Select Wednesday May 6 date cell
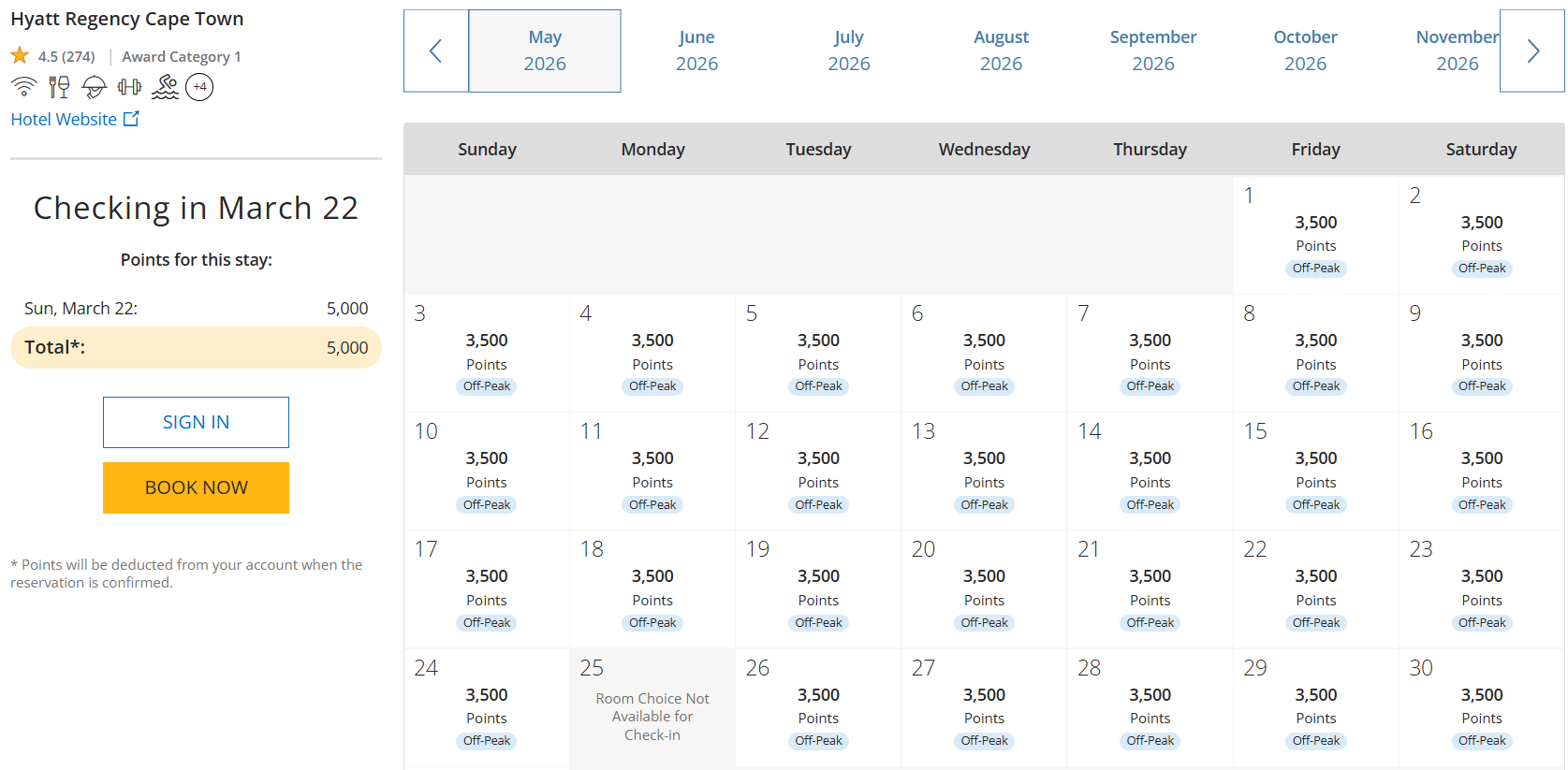 [984, 354]
